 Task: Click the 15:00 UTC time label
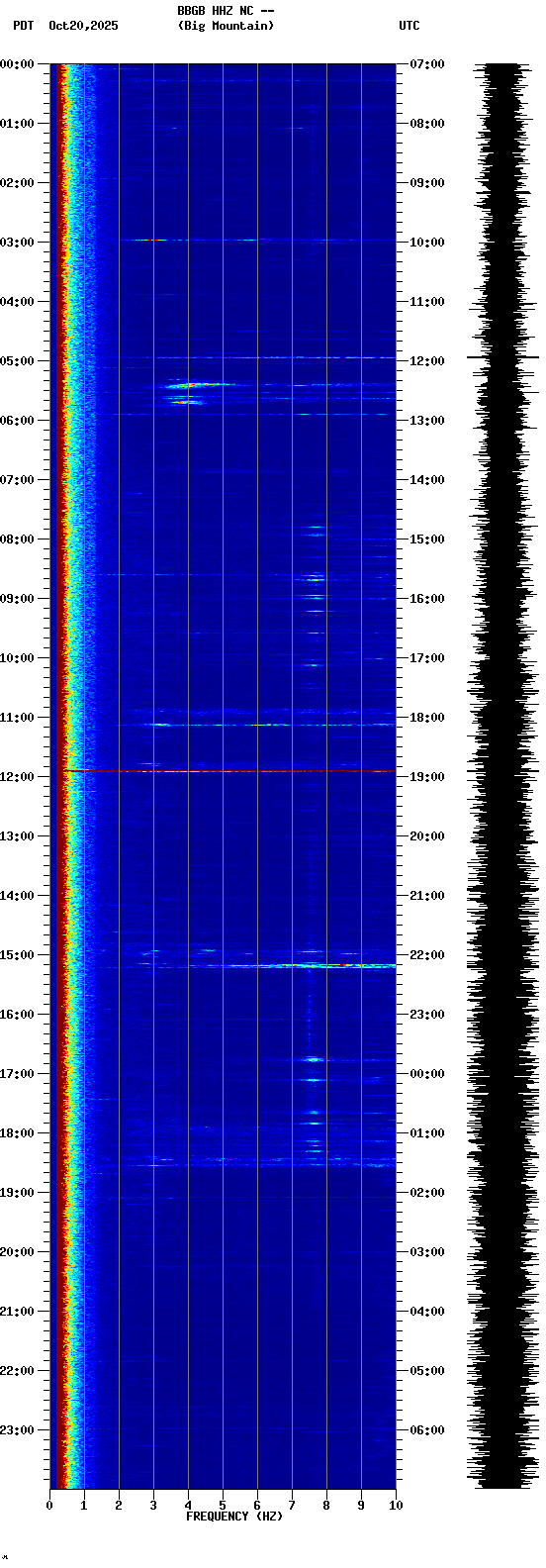click(x=426, y=539)
